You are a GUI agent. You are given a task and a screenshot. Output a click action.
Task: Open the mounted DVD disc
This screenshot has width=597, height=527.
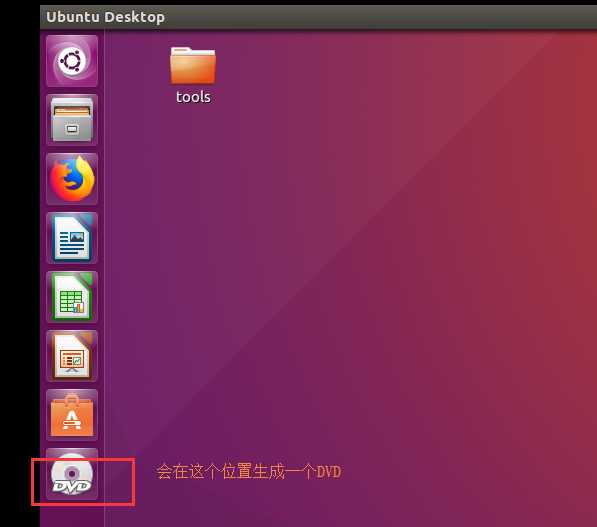pos(72,474)
